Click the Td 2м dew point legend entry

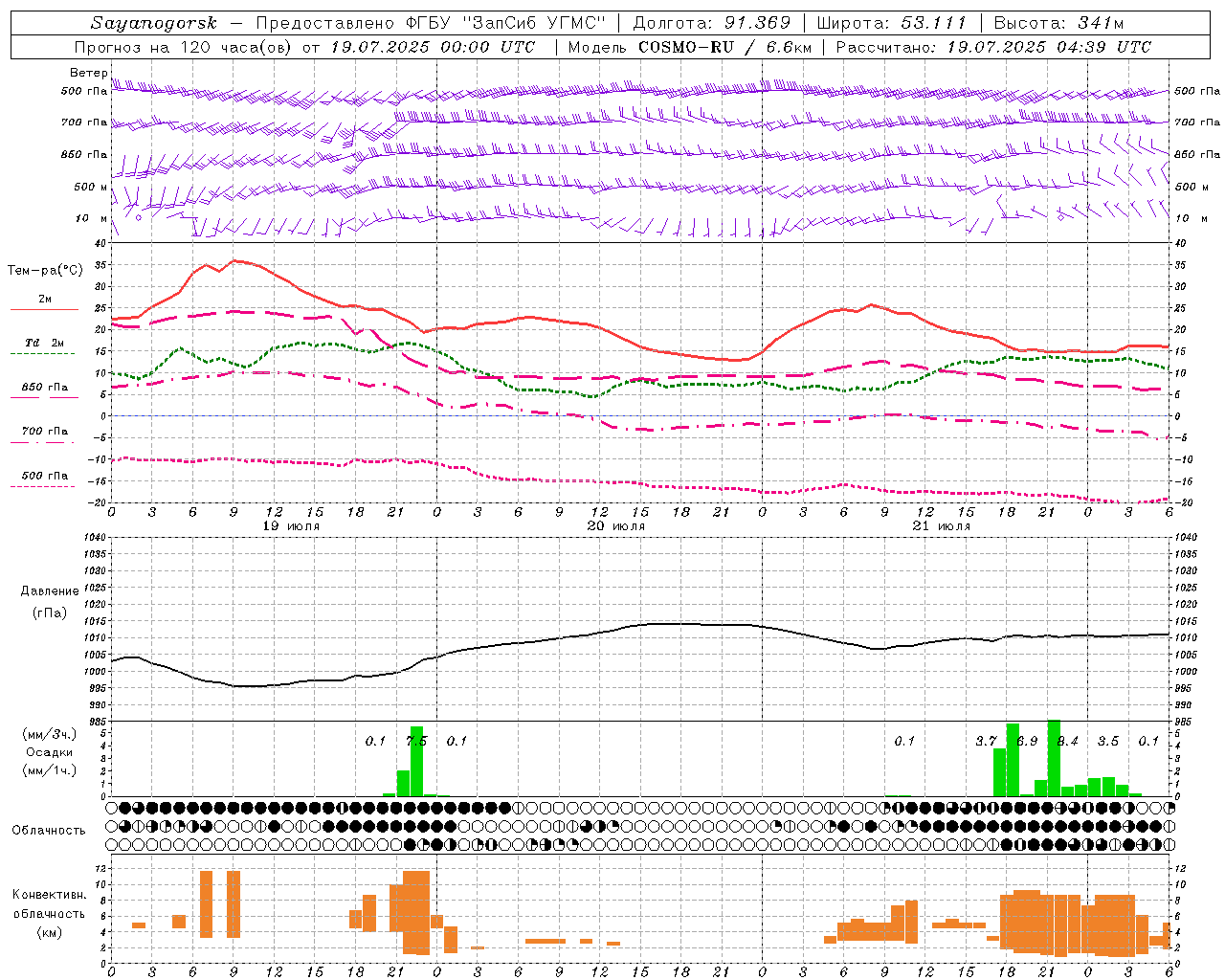[44, 343]
